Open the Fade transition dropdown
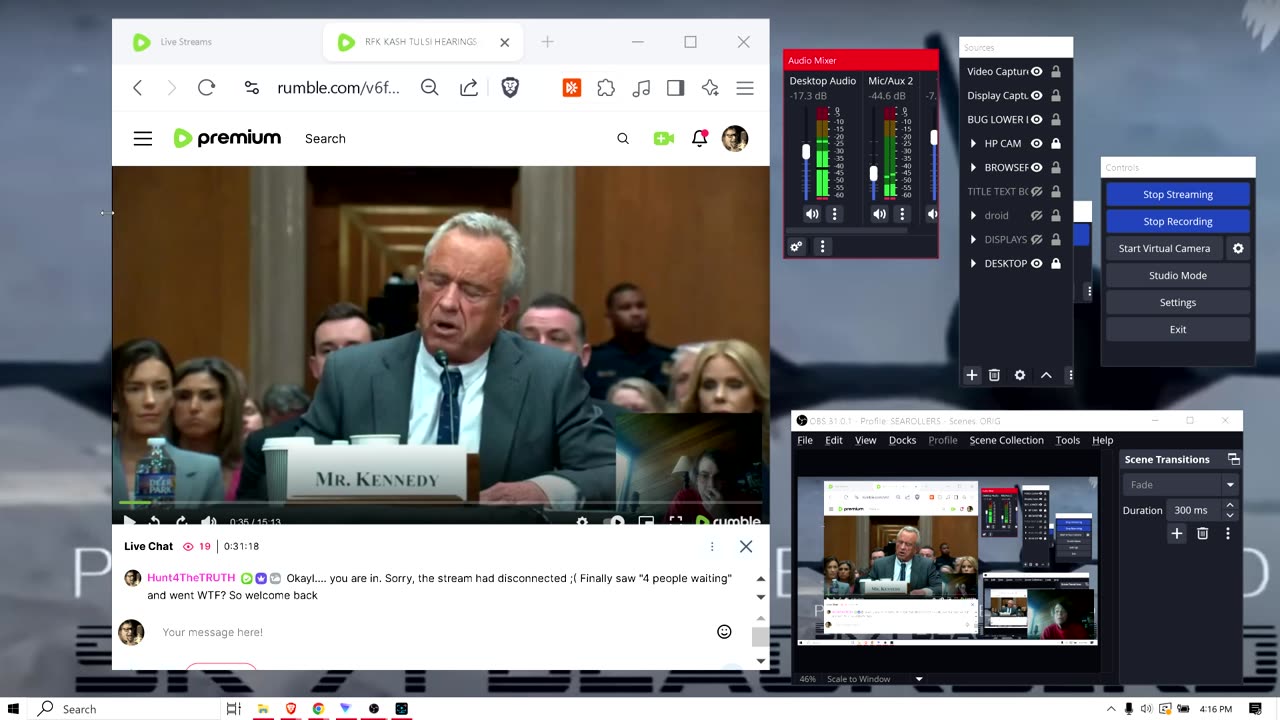The height and width of the screenshot is (720, 1280). pos(1181,484)
